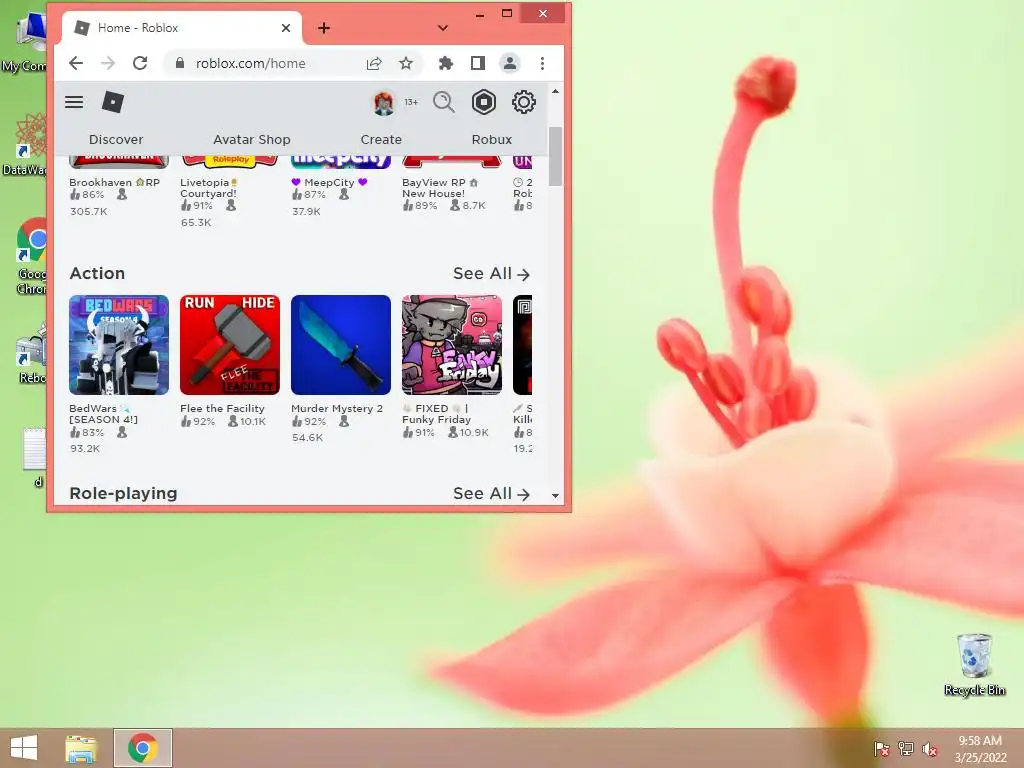Viewport: 1024px width, 768px height.
Task: Click the network tray icon
Action: tap(906, 749)
